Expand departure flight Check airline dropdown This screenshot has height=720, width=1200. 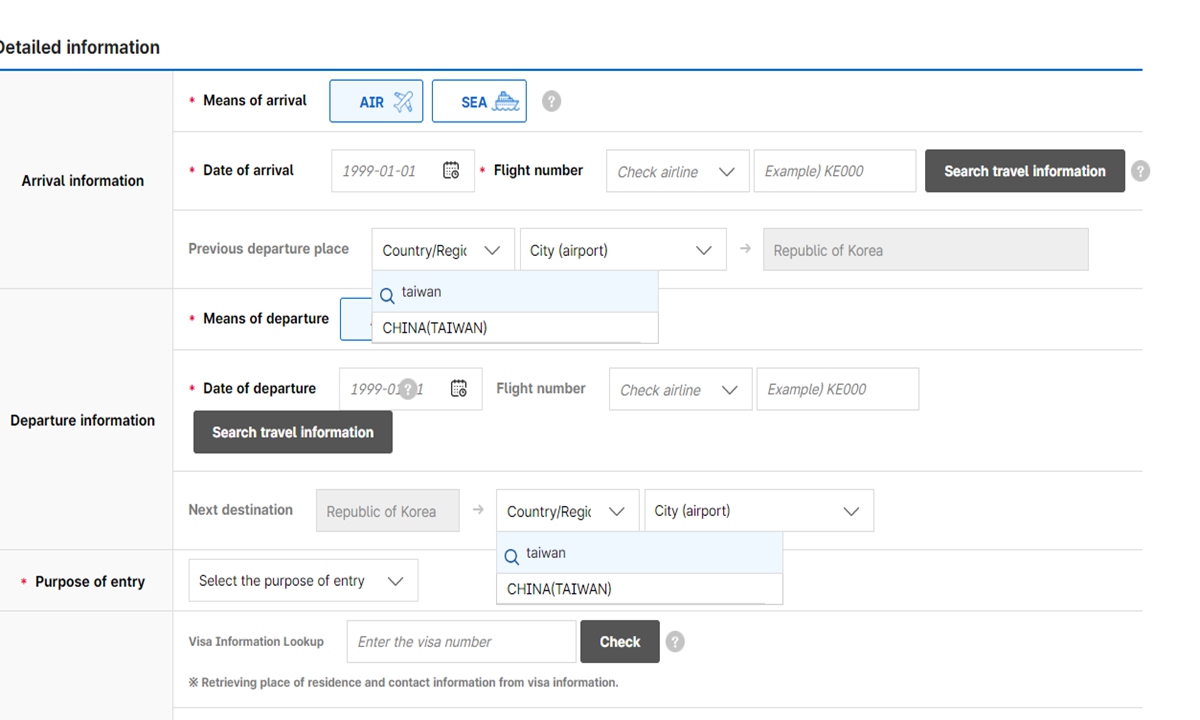(x=679, y=390)
